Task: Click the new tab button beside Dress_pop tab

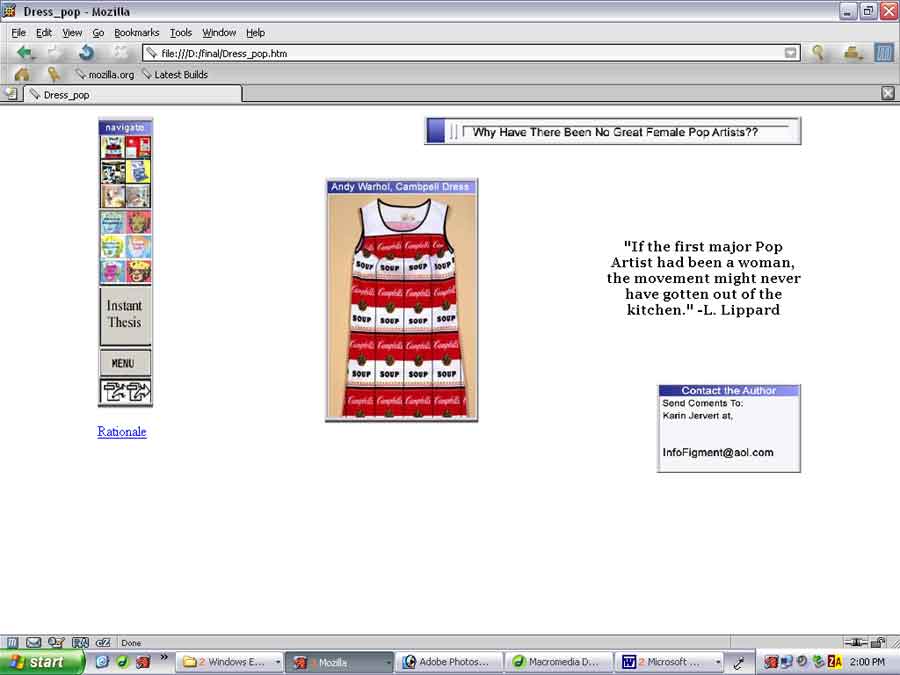Action: [10, 94]
